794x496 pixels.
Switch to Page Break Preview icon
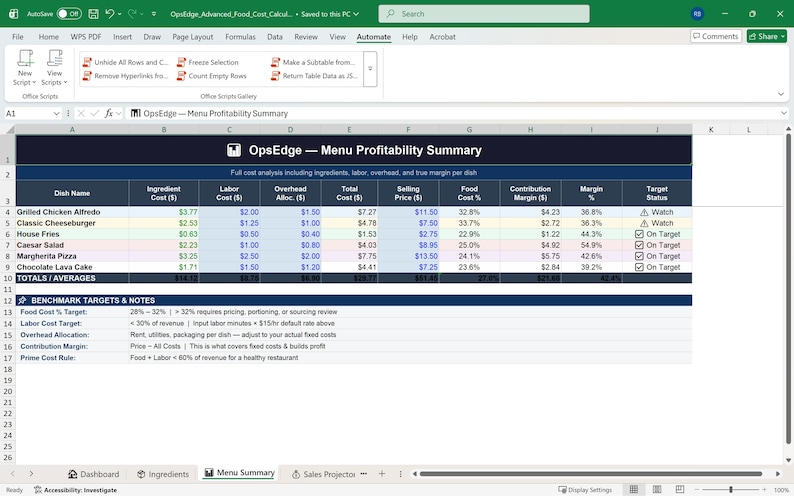tap(680, 489)
